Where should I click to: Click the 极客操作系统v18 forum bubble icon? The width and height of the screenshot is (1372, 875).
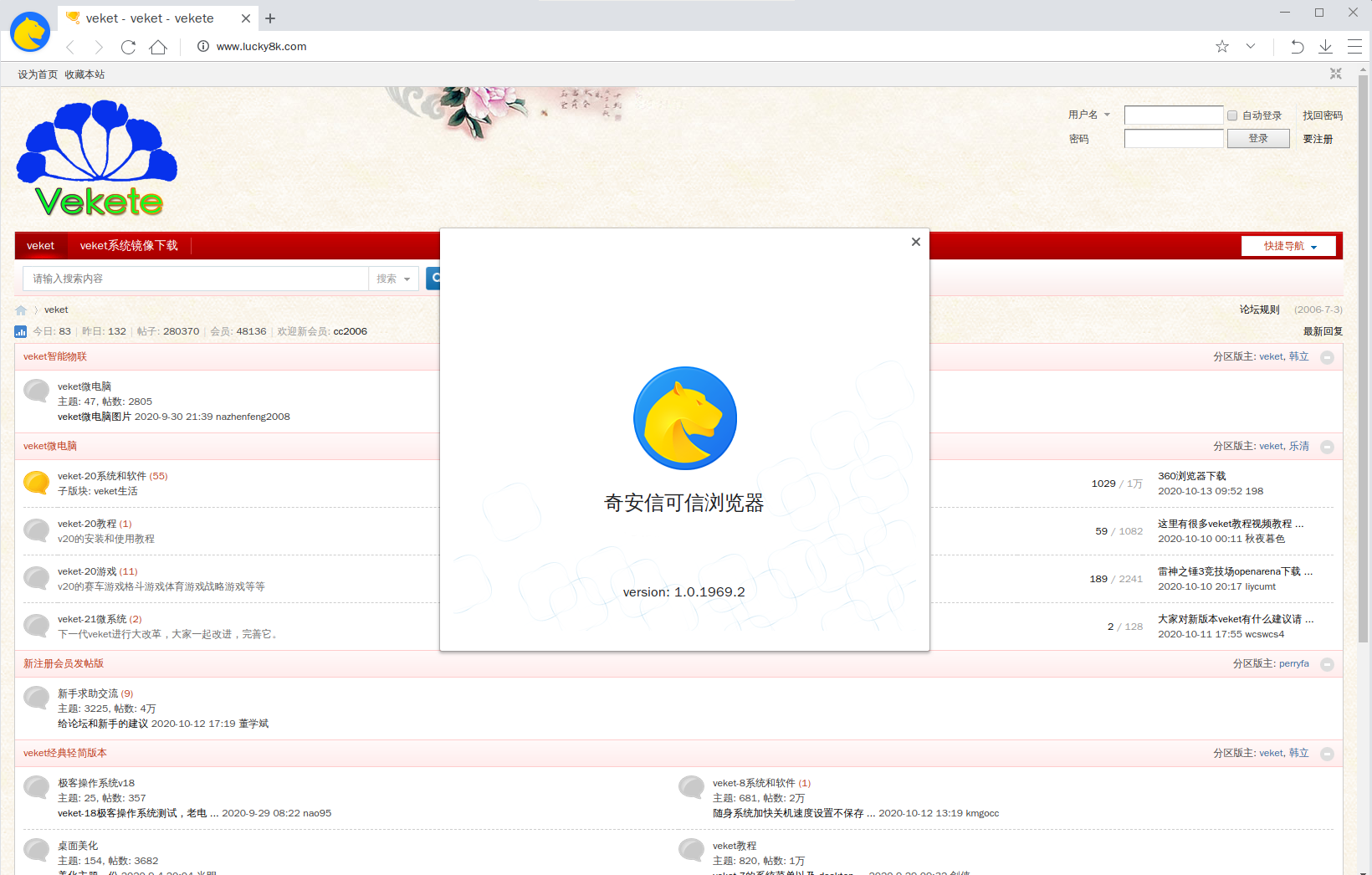click(x=36, y=787)
